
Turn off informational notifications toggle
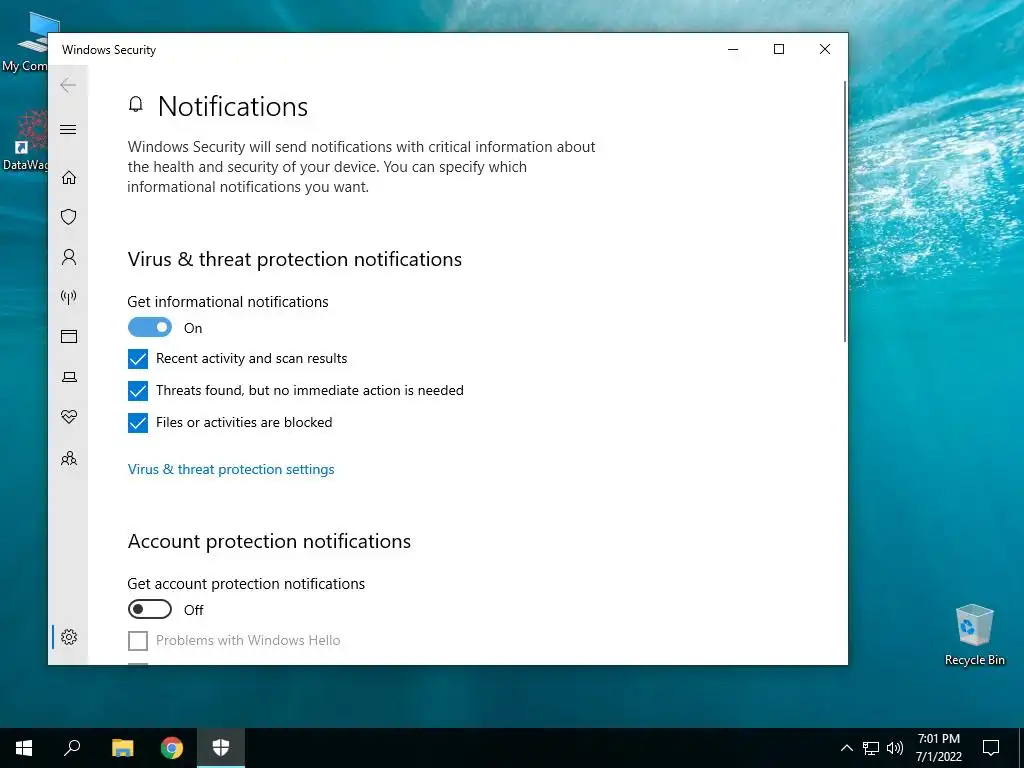pyautogui.click(x=150, y=327)
